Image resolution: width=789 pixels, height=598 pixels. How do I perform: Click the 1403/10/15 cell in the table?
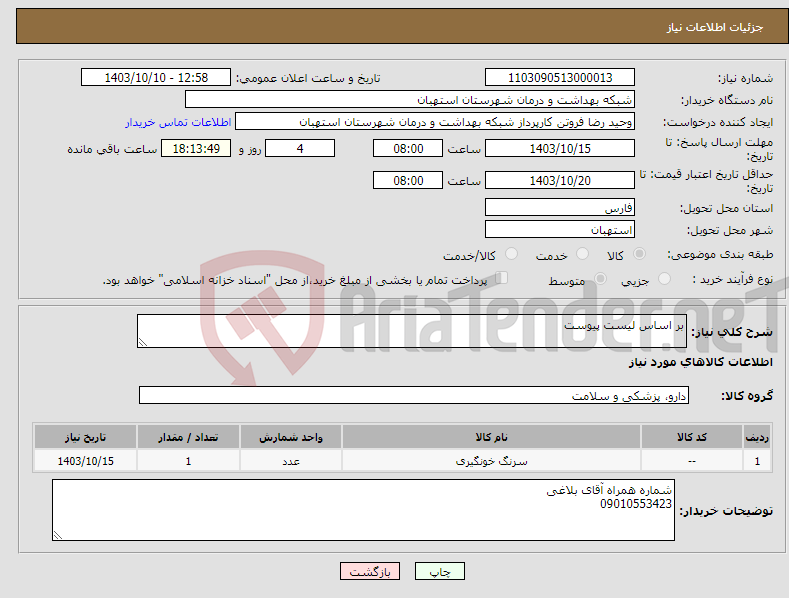[x=86, y=461]
